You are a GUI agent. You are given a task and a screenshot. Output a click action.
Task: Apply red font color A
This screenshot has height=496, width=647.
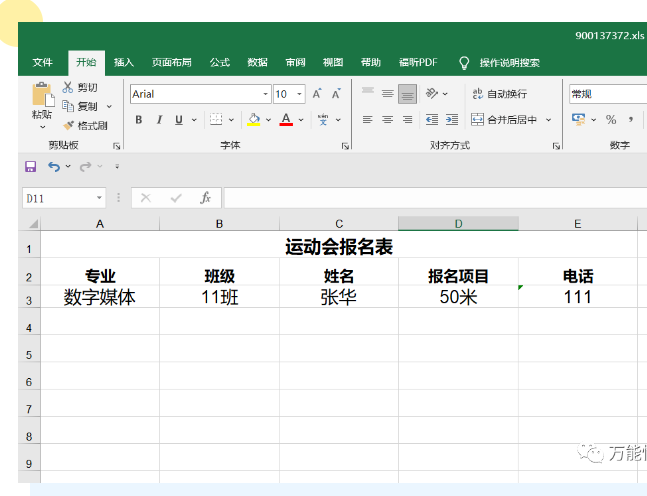coord(286,120)
